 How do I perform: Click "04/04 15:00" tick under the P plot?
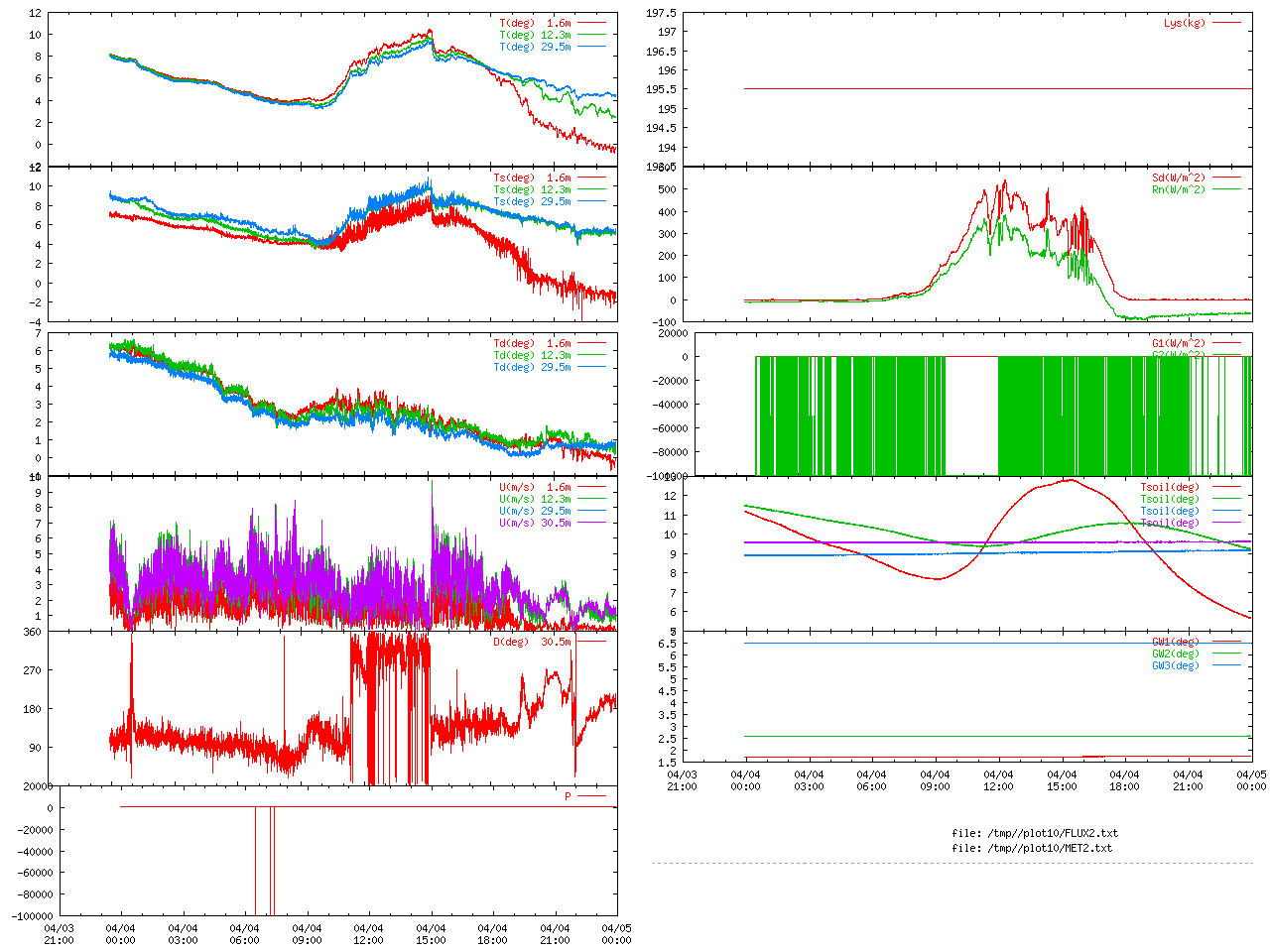(x=431, y=935)
